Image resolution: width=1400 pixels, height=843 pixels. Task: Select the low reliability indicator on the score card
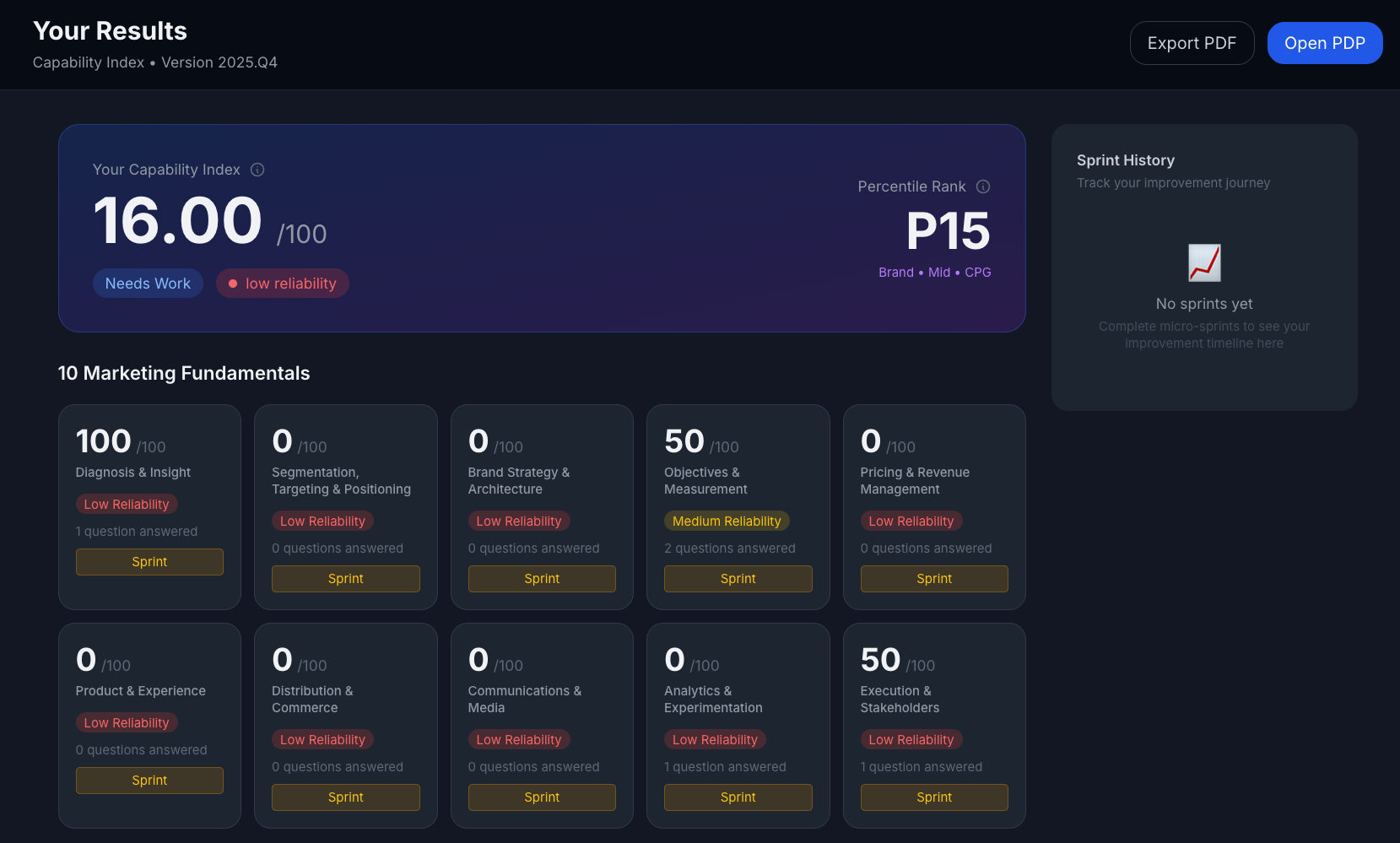click(x=282, y=283)
